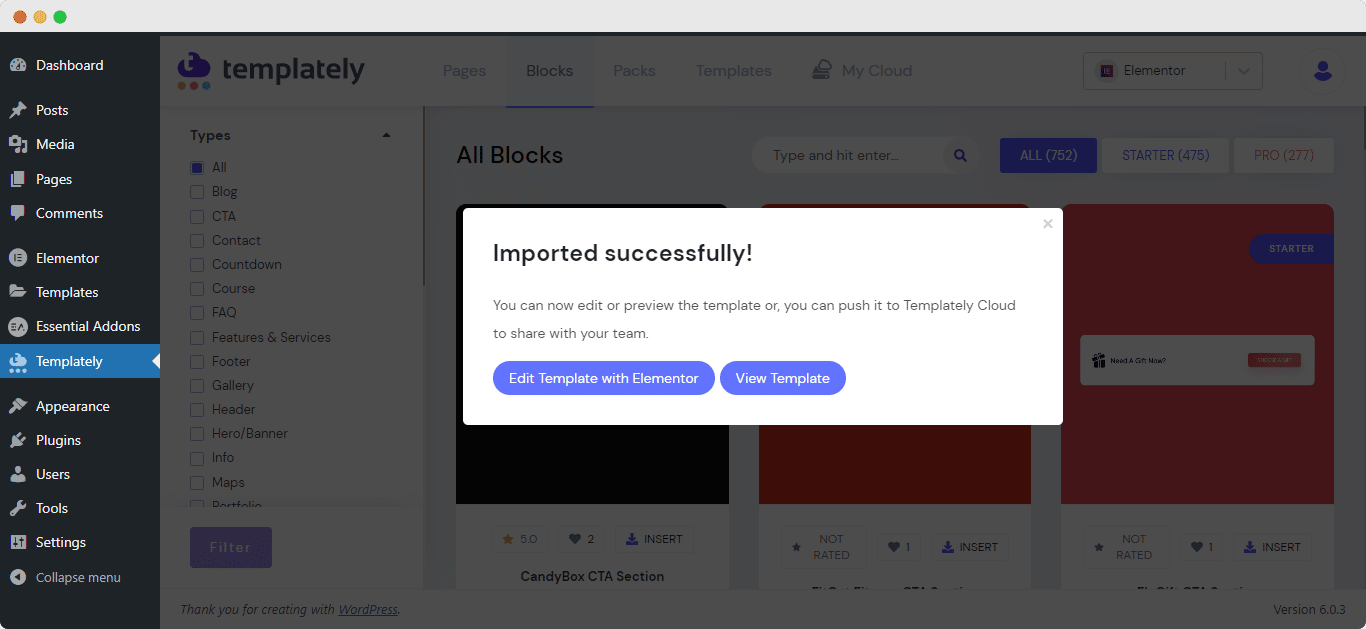The height and width of the screenshot is (629, 1366).
Task: Click the search magnifier icon
Action: [960, 156]
